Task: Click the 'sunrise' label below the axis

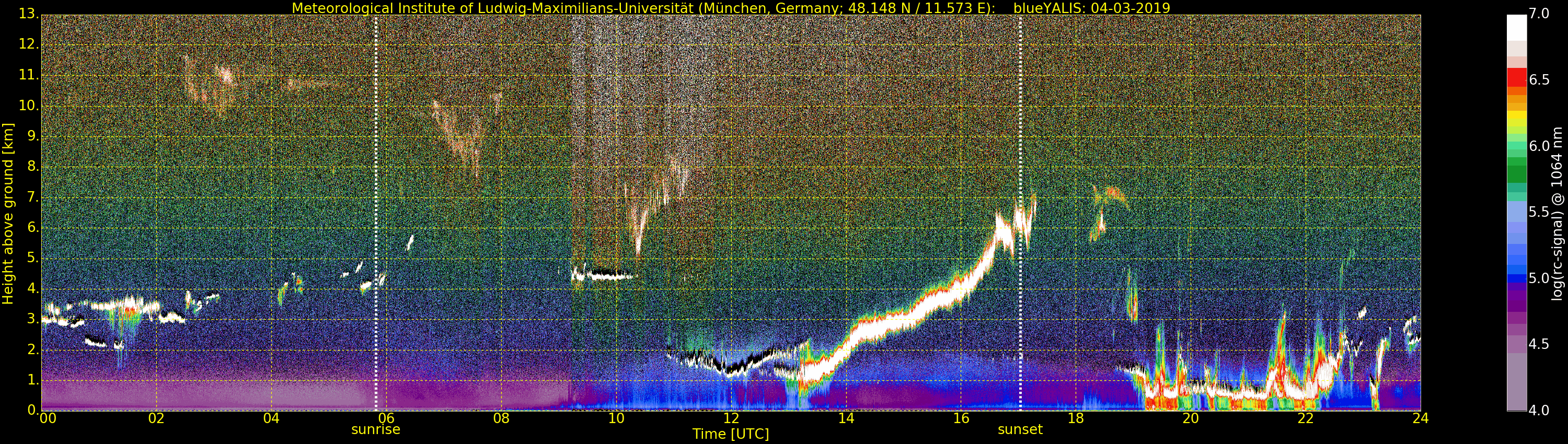Action: click(x=376, y=429)
